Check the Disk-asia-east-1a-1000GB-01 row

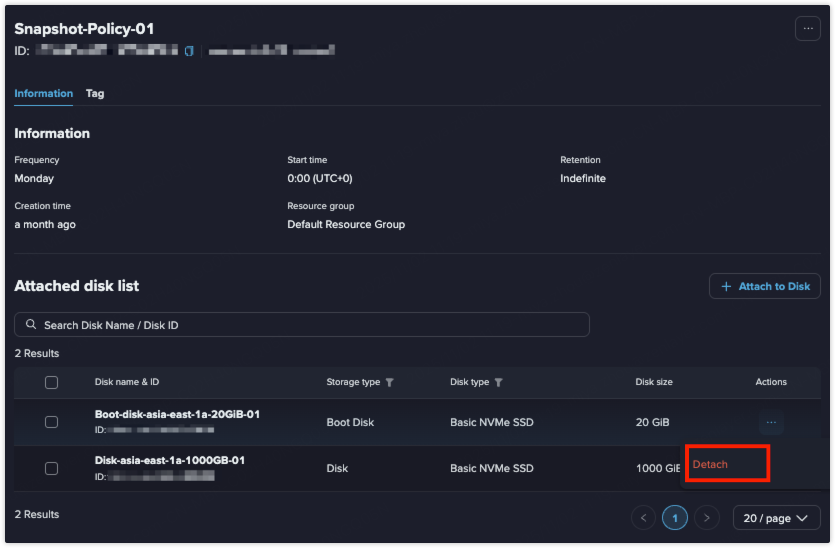[52, 468]
